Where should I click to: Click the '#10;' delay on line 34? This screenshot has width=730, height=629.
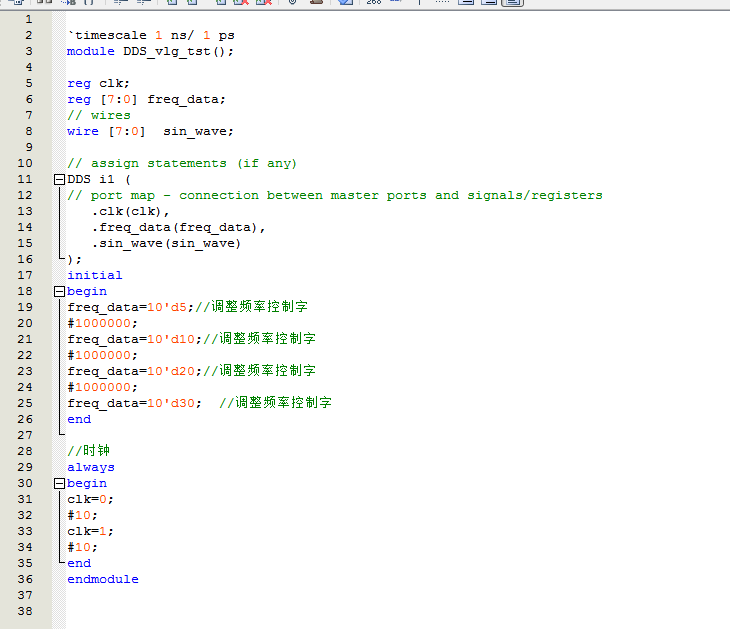point(82,548)
